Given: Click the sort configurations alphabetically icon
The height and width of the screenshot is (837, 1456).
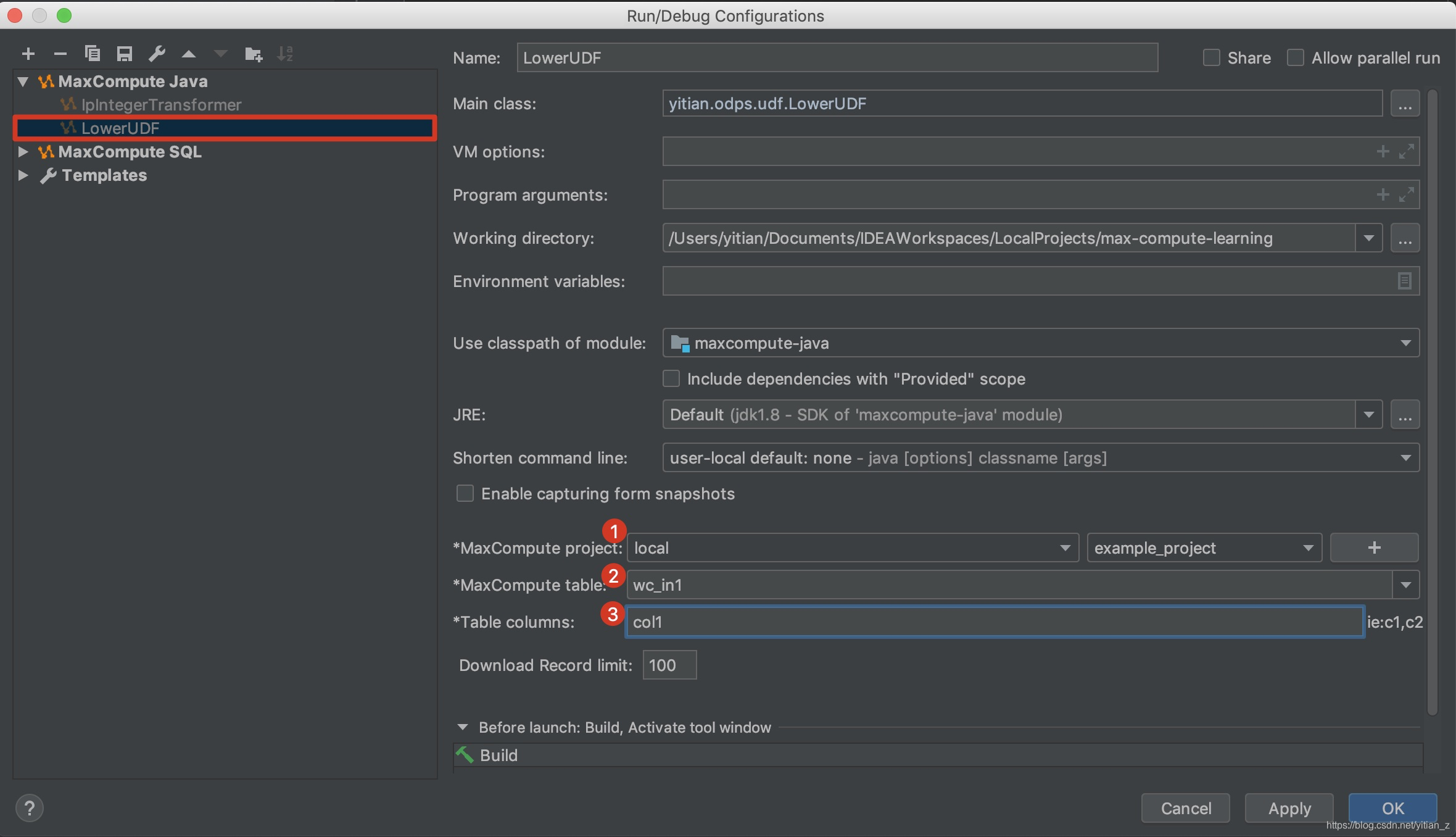Looking at the screenshot, I should tap(285, 54).
